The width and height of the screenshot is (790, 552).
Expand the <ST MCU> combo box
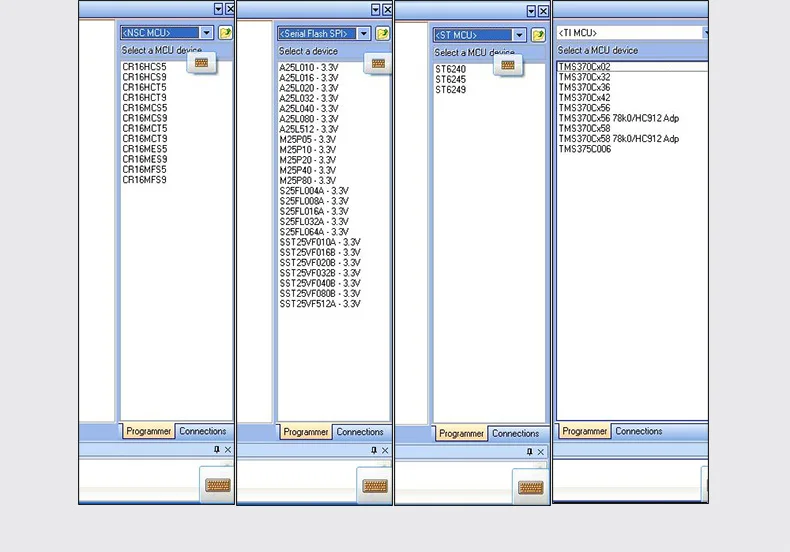519,35
